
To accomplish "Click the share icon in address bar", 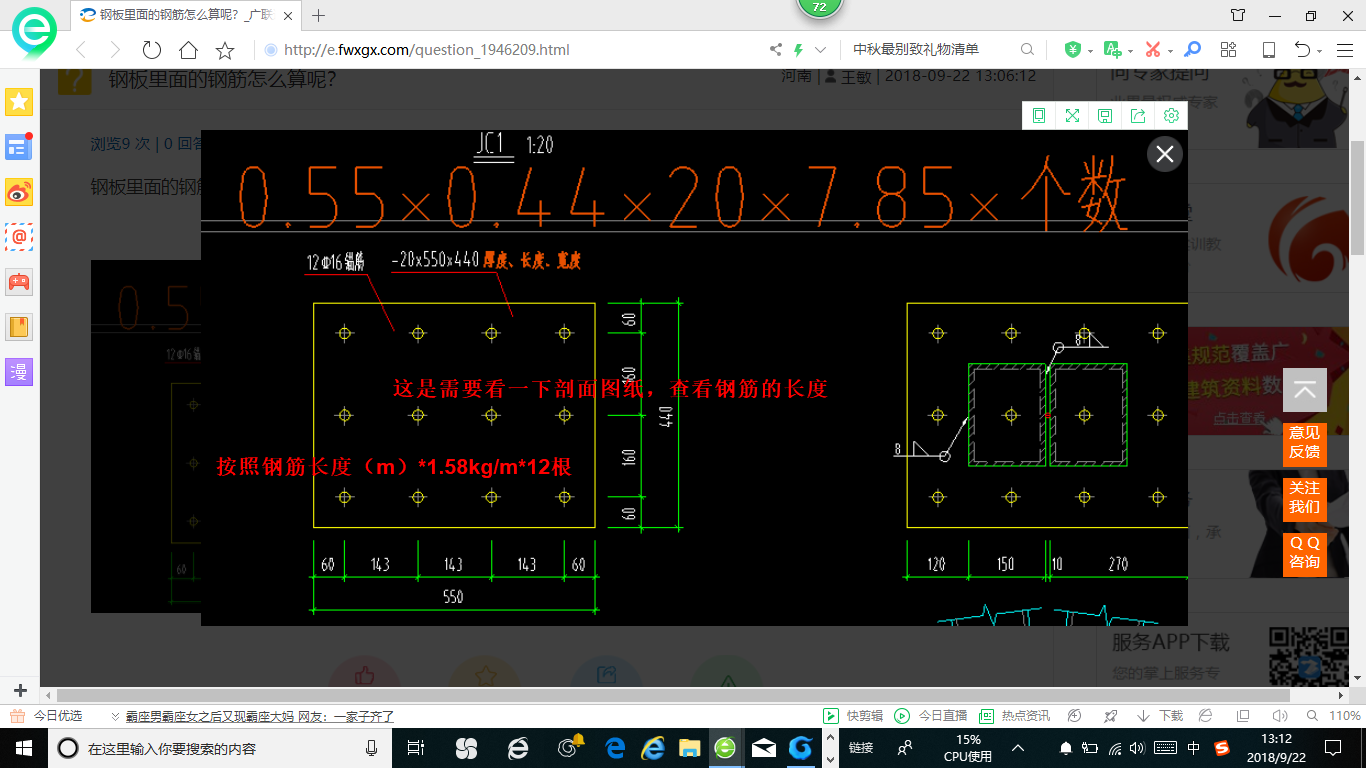I will click(x=776, y=50).
